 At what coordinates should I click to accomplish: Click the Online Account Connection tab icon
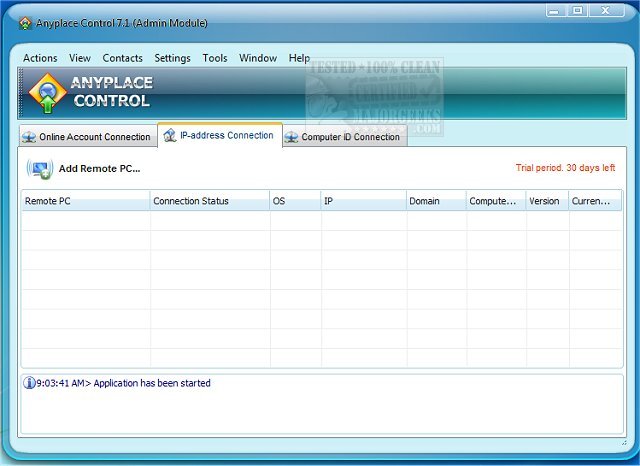click(x=29, y=137)
